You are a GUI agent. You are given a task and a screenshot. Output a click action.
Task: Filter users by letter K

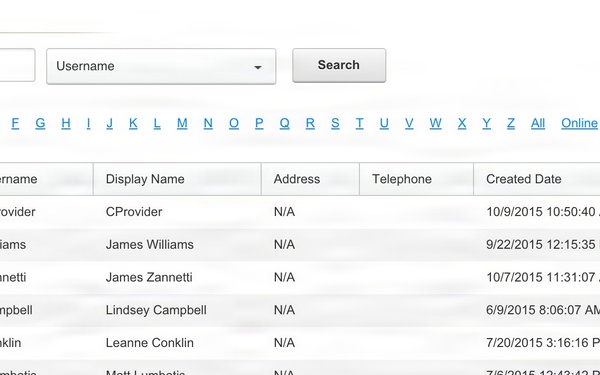(x=133, y=123)
